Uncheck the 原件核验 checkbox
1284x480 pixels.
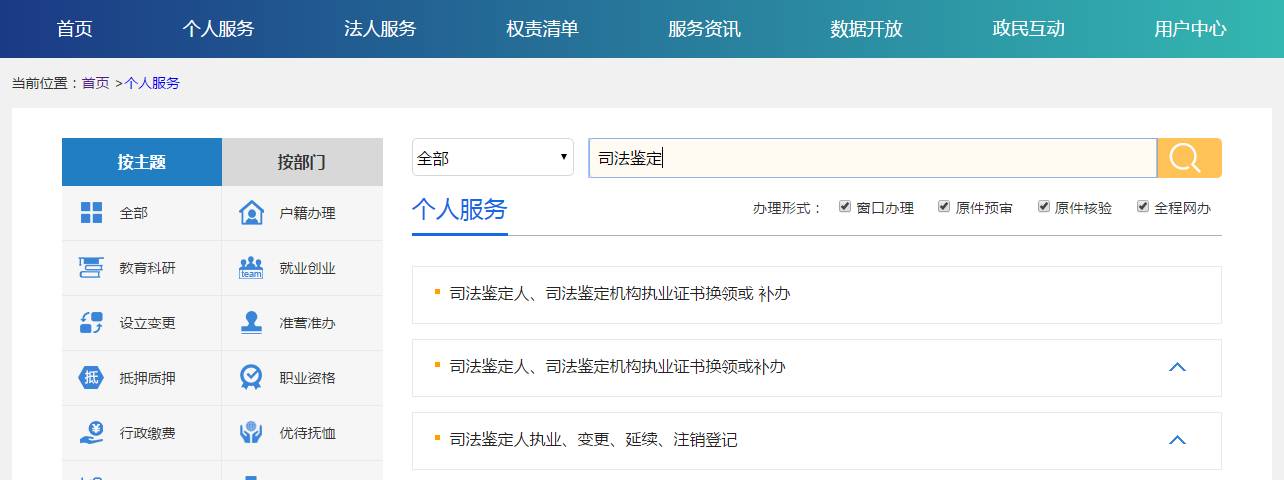point(1044,207)
